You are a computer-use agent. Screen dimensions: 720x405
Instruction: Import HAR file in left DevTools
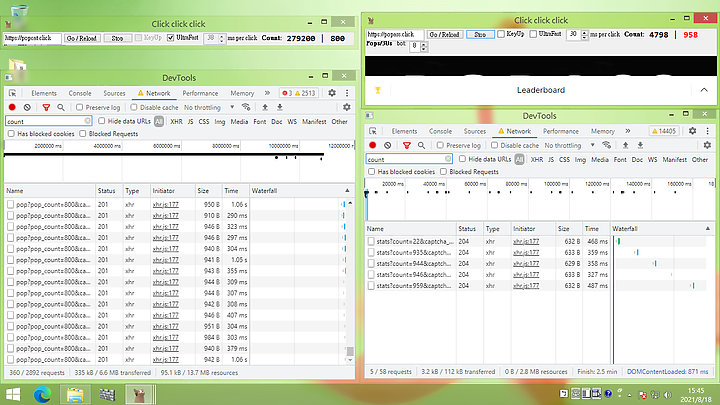coord(265,107)
